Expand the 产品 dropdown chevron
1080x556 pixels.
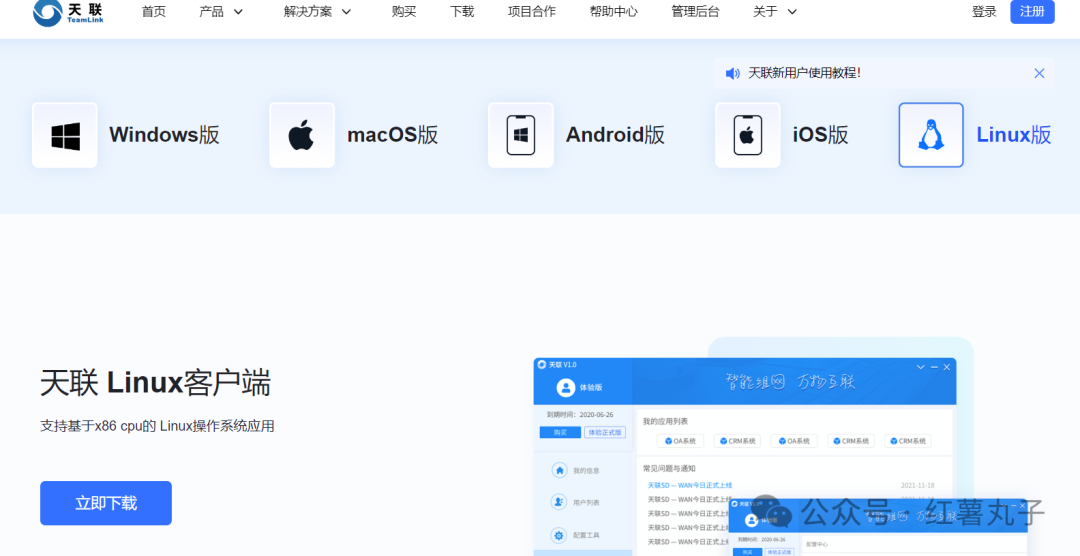(238, 12)
